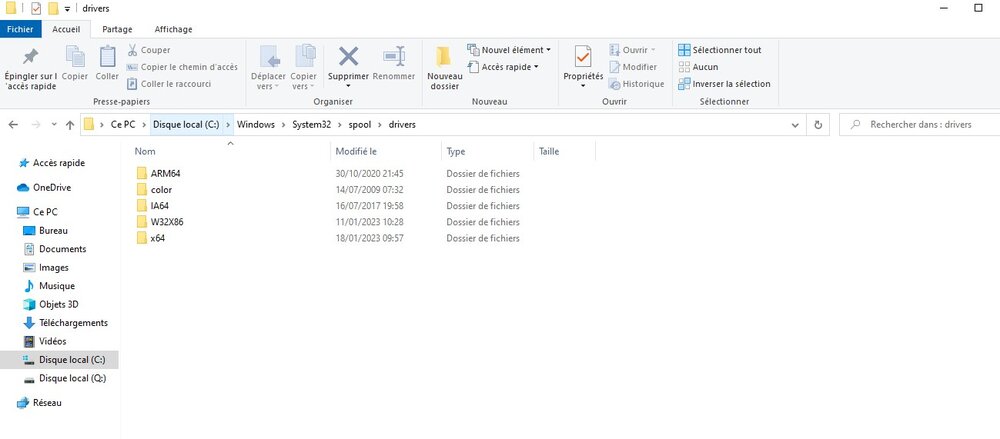Viewport: 1000px width, 439px height.
Task: Open the Déplacer vers dropdown
Action: coord(268,66)
